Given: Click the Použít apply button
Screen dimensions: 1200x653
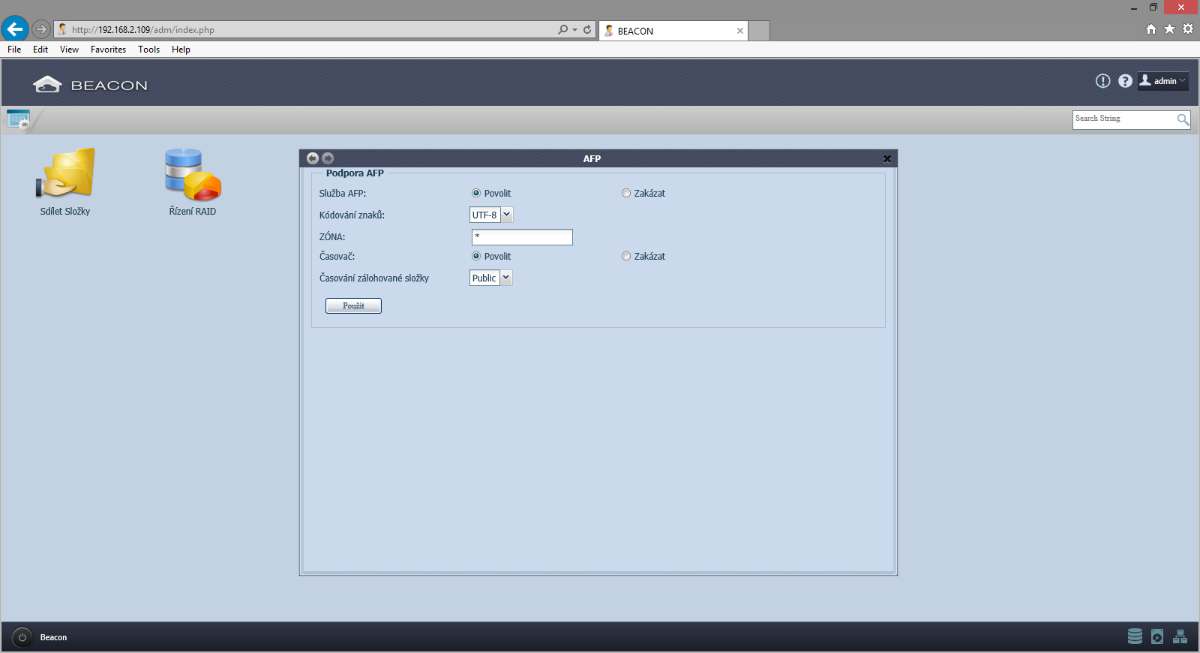Looking at the screenshot, I should tap(354, 306).
